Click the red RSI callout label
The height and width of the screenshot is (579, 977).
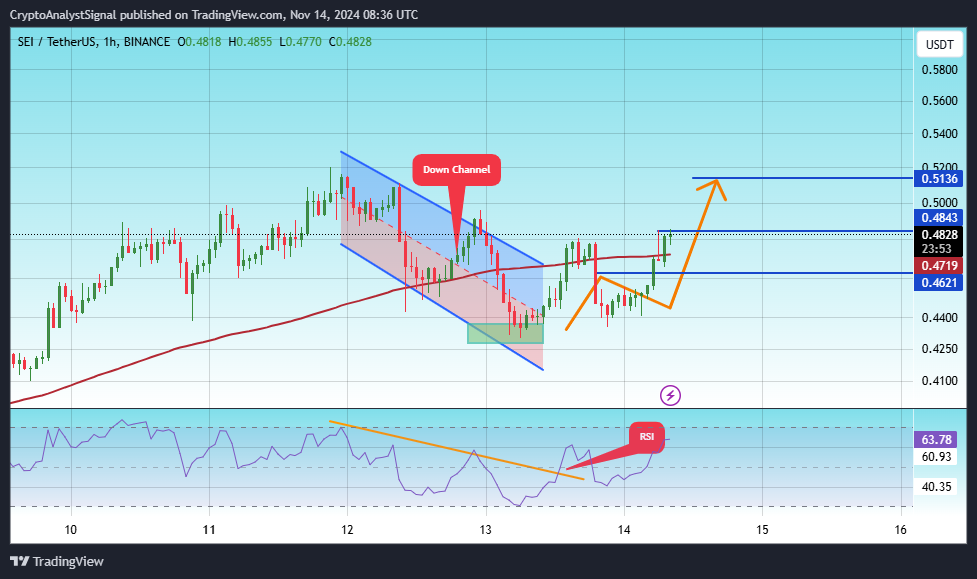(647, 437)
